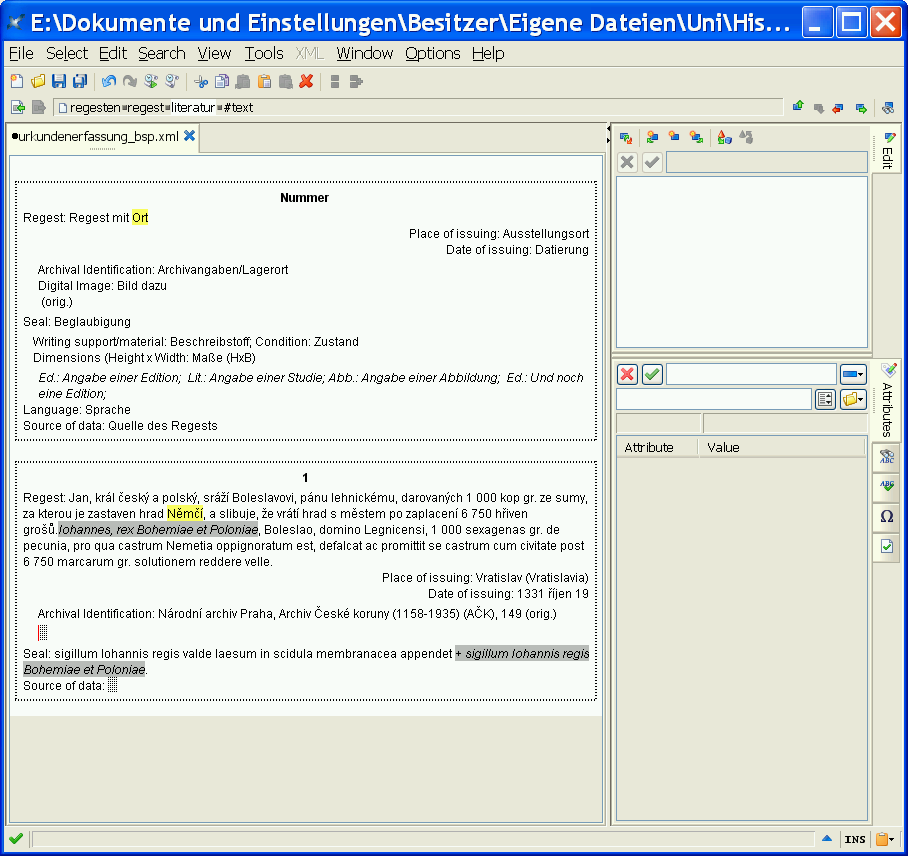
Task: Open the Validity check document tab
Action: [887, 546]
